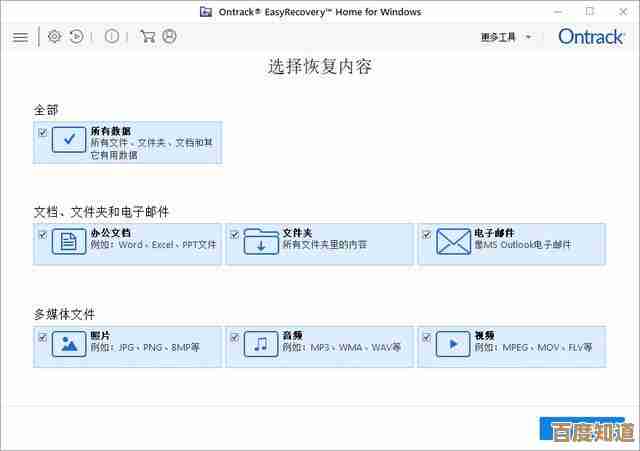This screenshot has width=640, height=451.
Task: Click the email envelope icon
Action: [x=453, y=242]
